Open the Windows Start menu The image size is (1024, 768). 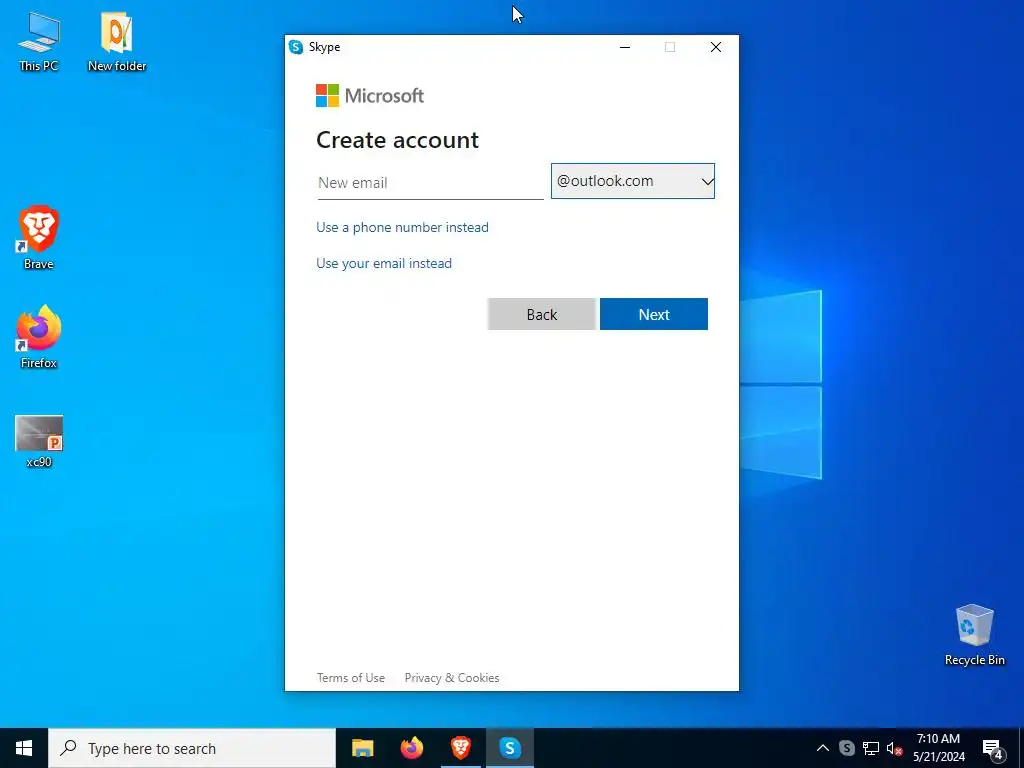24,748
